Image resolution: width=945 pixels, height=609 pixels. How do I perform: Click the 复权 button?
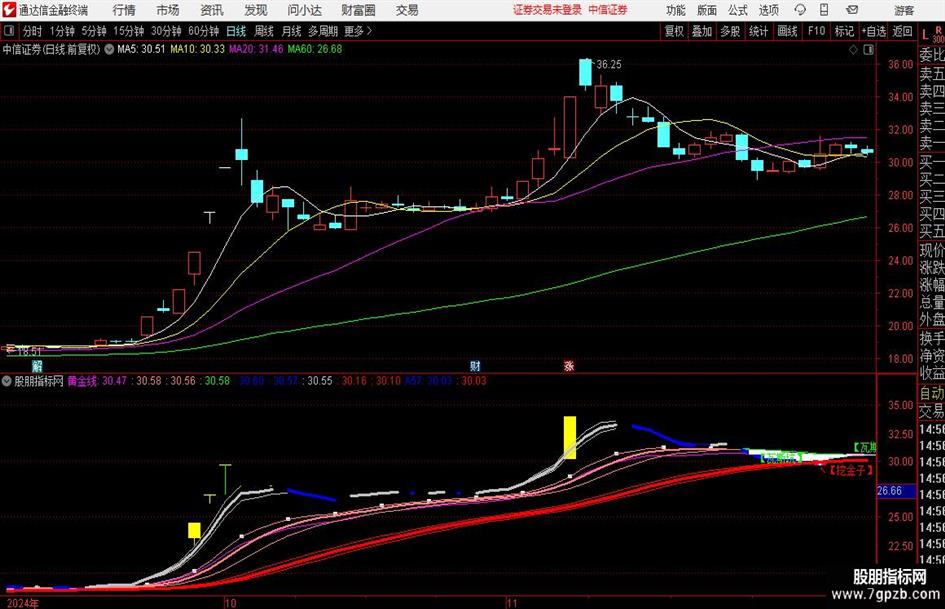(x=674, y=31)
